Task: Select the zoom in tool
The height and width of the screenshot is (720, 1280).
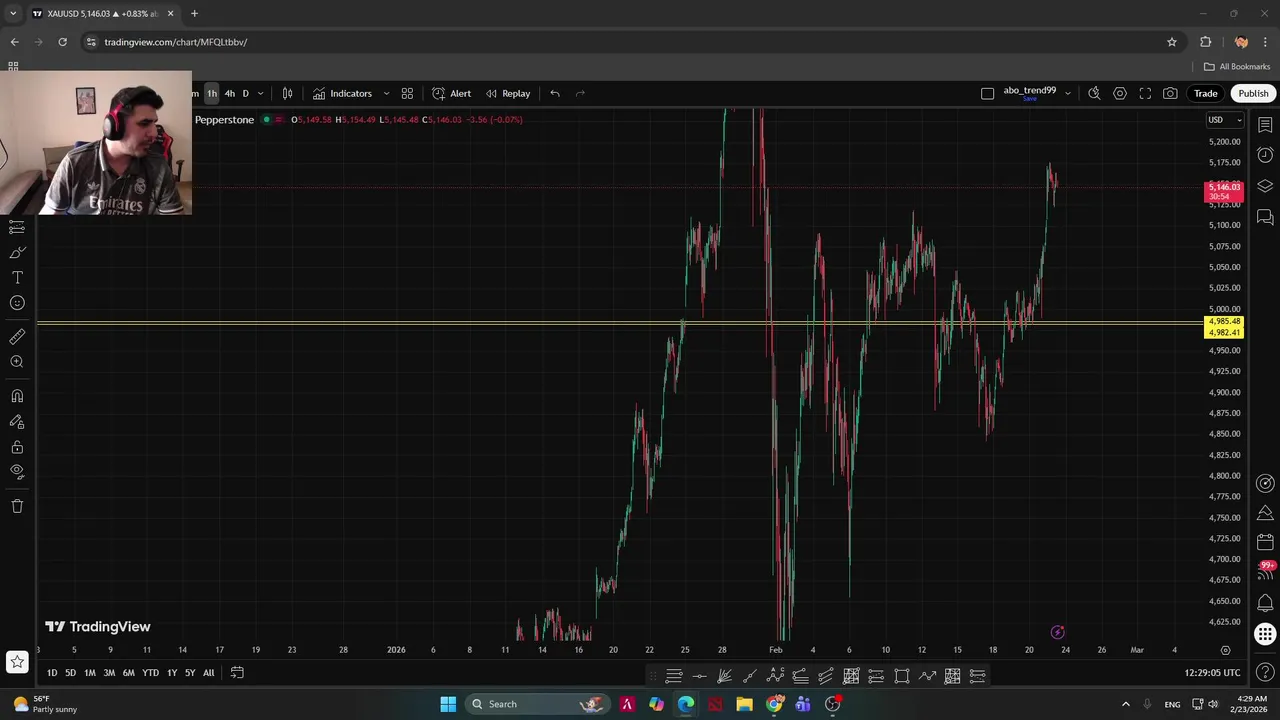Action: pos(17,362)
